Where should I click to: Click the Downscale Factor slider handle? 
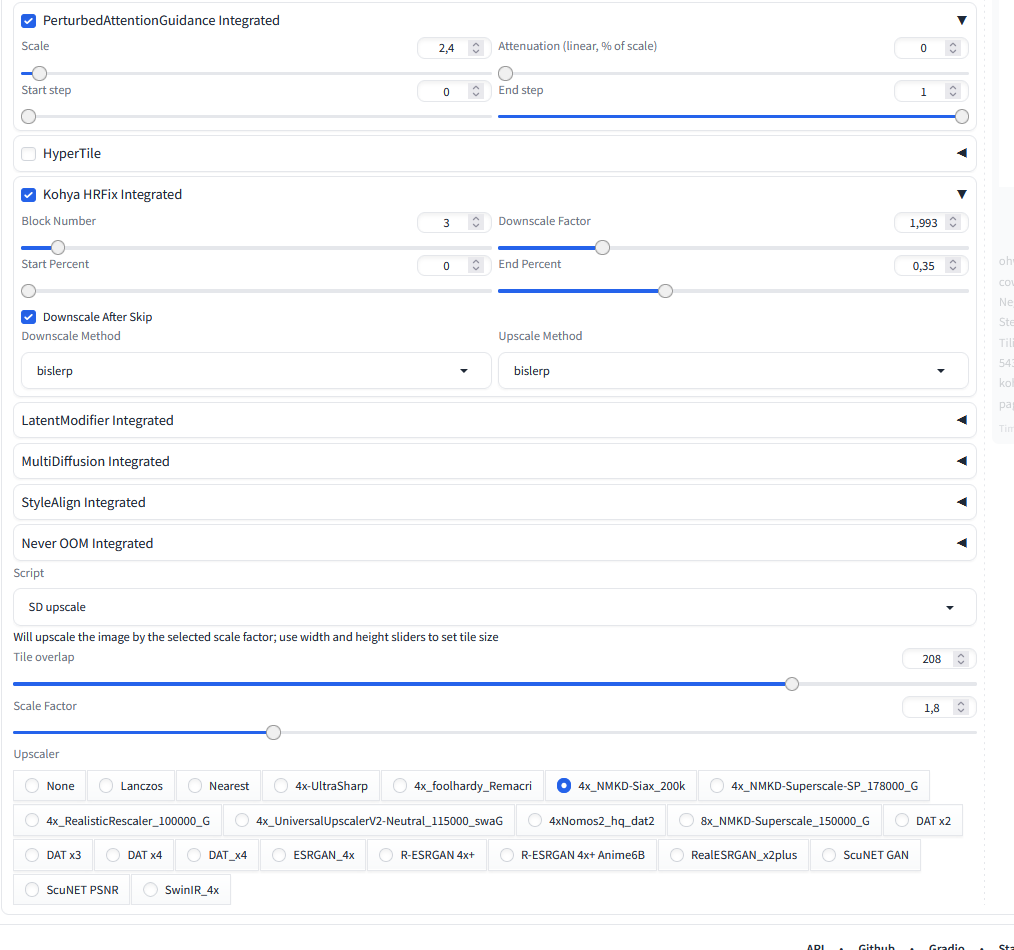[x=602, y=248]
